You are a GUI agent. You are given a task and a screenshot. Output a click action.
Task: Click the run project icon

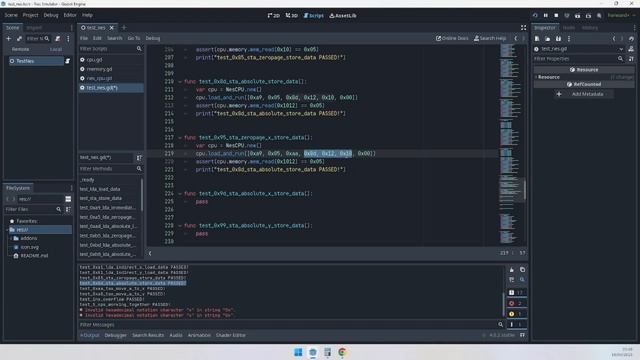click(x=535, y=16)
